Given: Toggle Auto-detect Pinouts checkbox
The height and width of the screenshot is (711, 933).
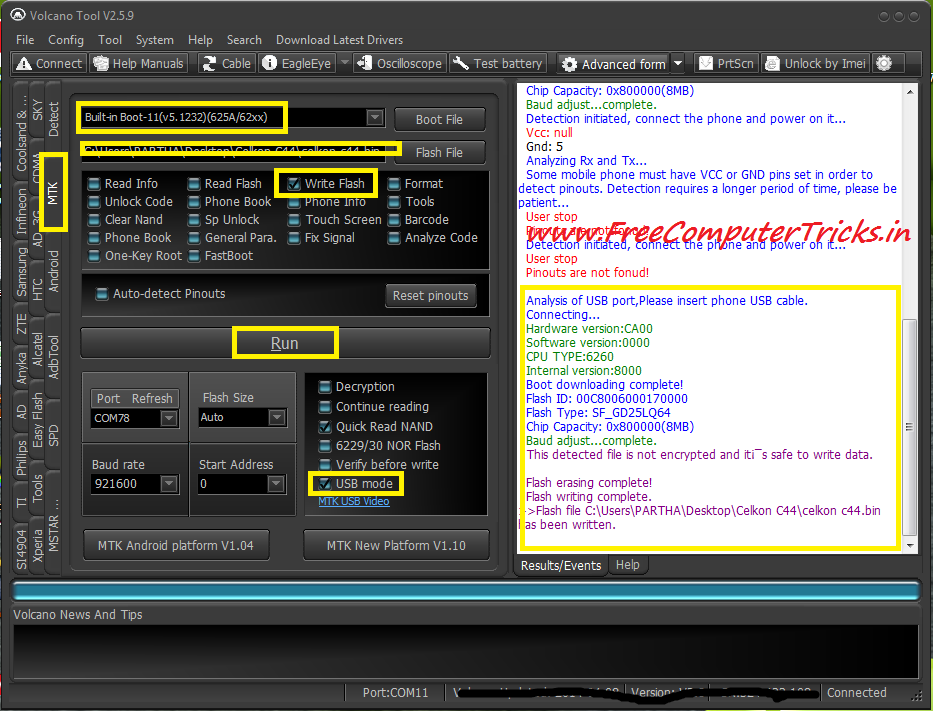Looking at the screenshot, I should (x=102, y=293).
